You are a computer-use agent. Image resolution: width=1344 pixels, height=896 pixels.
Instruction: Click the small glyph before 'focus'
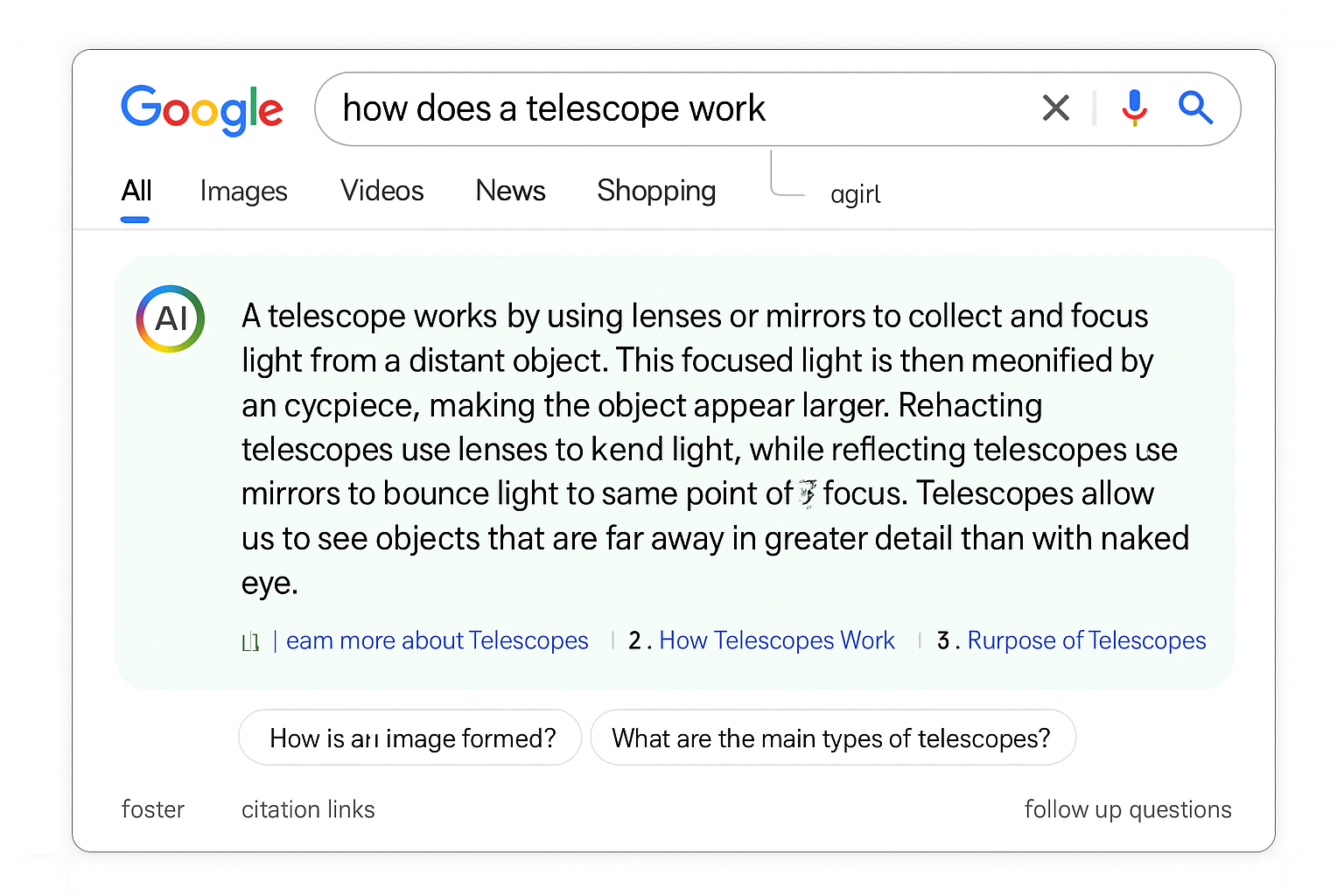coord(808,493)
